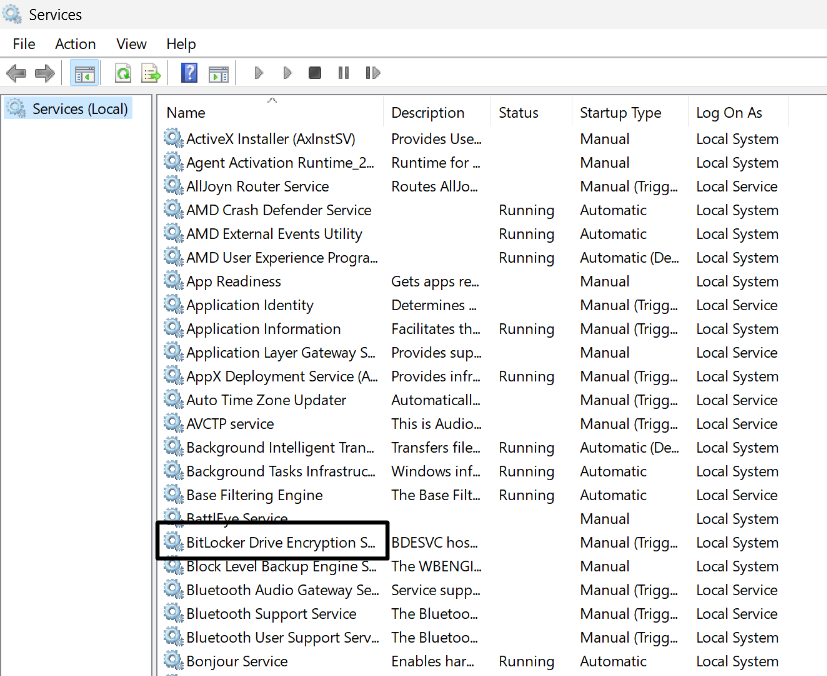This screenshot has width=827, height=676.
Task: Click the Back arrow toolbar icon
Action: click(16, 73)
